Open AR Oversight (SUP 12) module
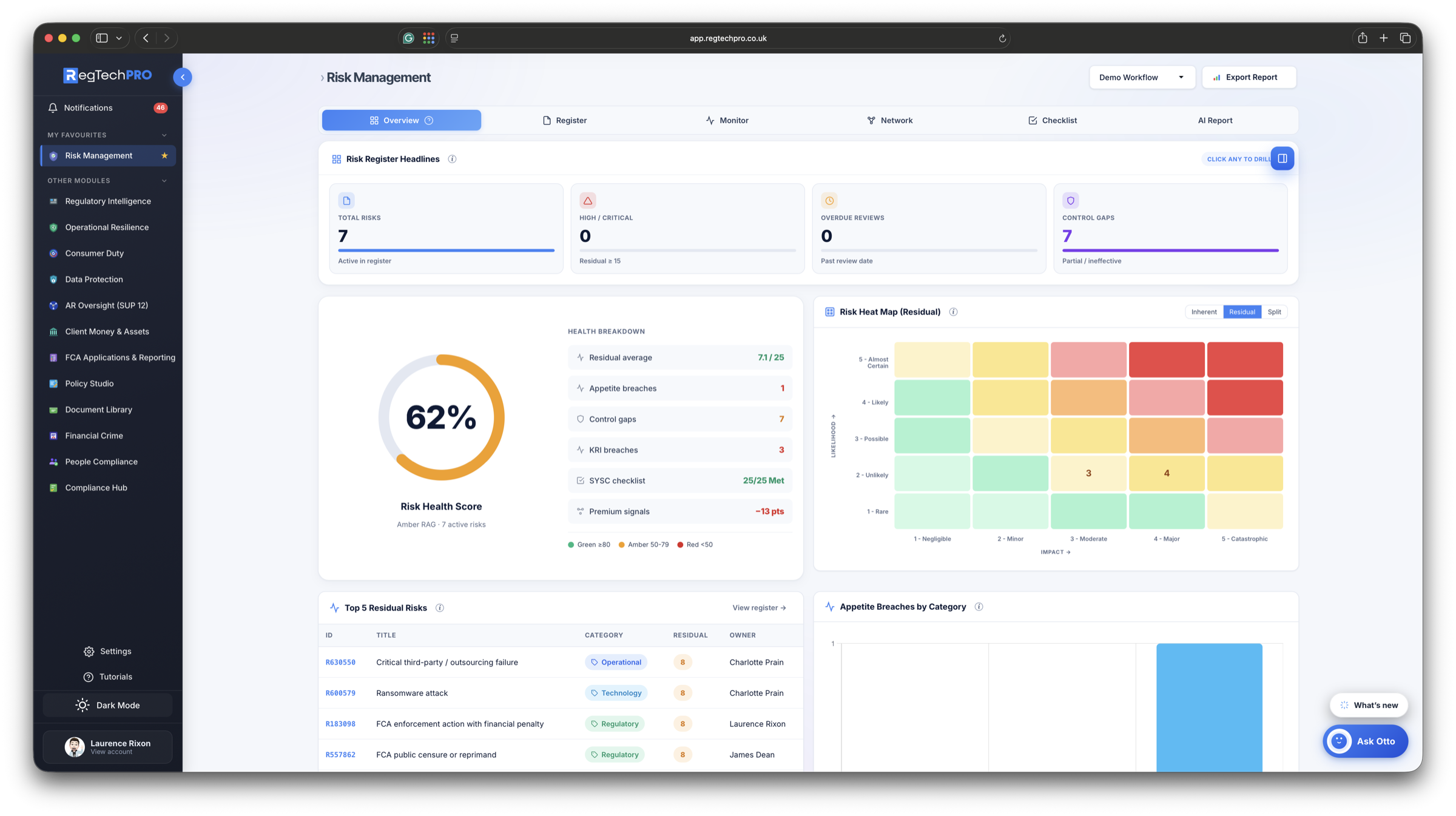1456x816 pixels. pos(108,306)
